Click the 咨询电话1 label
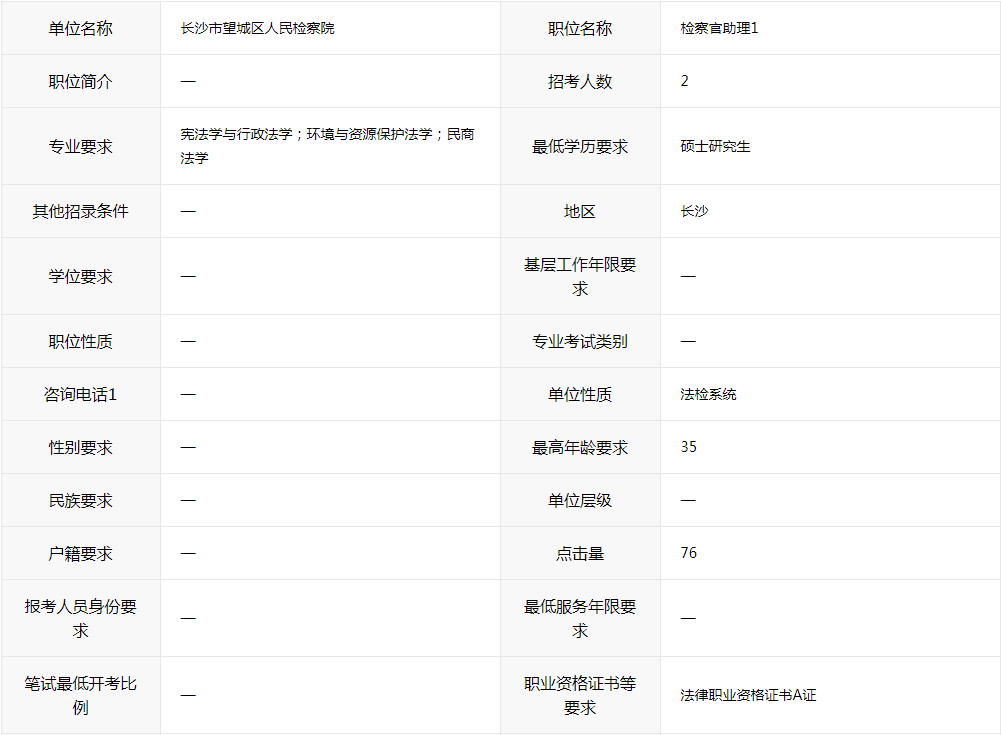Viewport: 1001px width, 735px height. [x=80, y=395]
